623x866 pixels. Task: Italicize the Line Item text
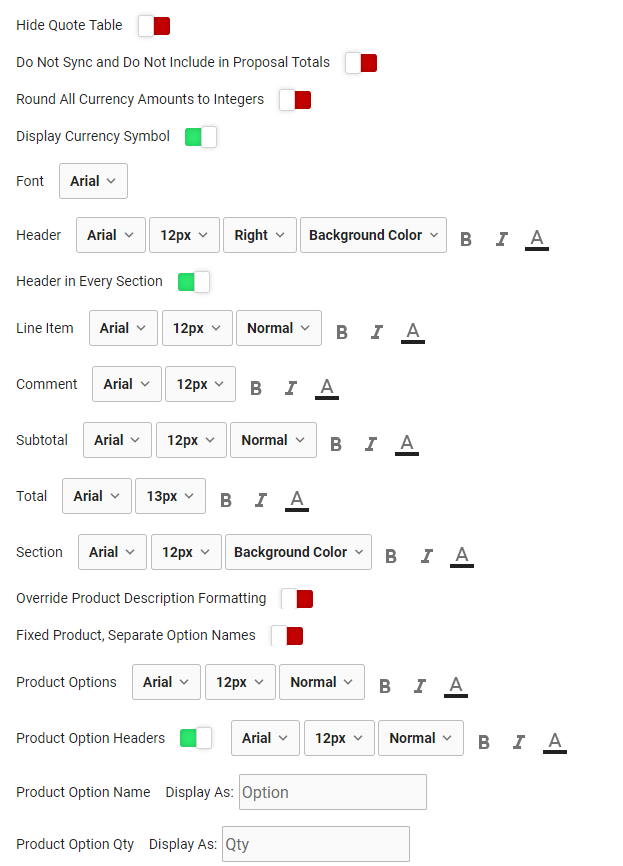pos(377,331)
